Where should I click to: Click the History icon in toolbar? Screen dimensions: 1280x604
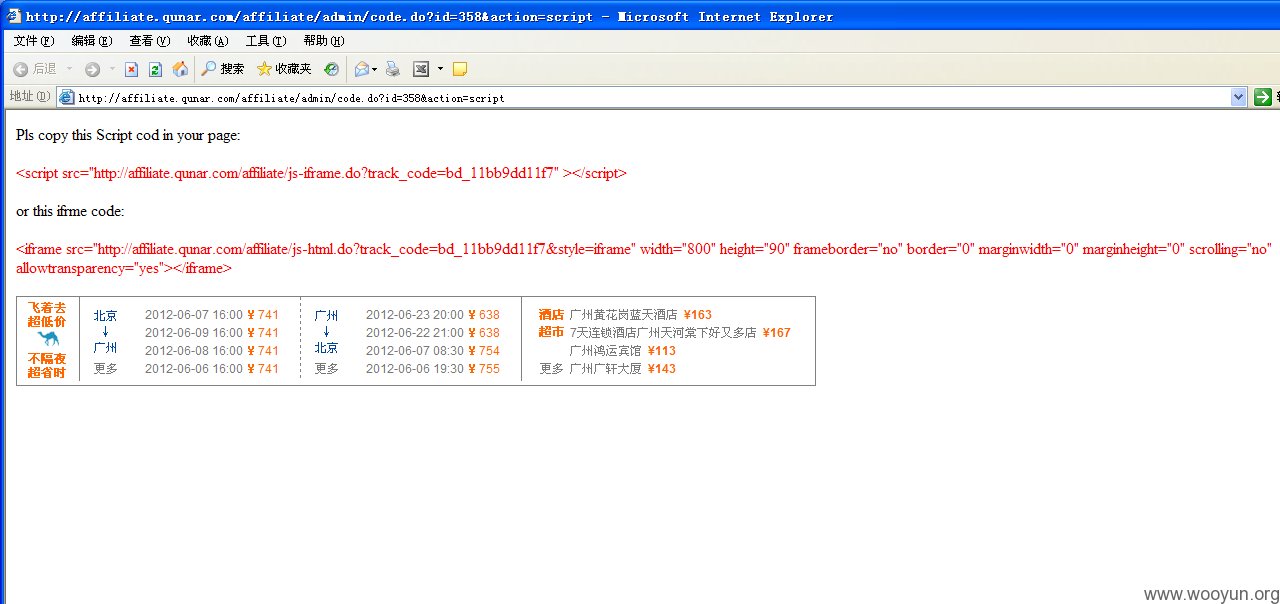[331, 69]
